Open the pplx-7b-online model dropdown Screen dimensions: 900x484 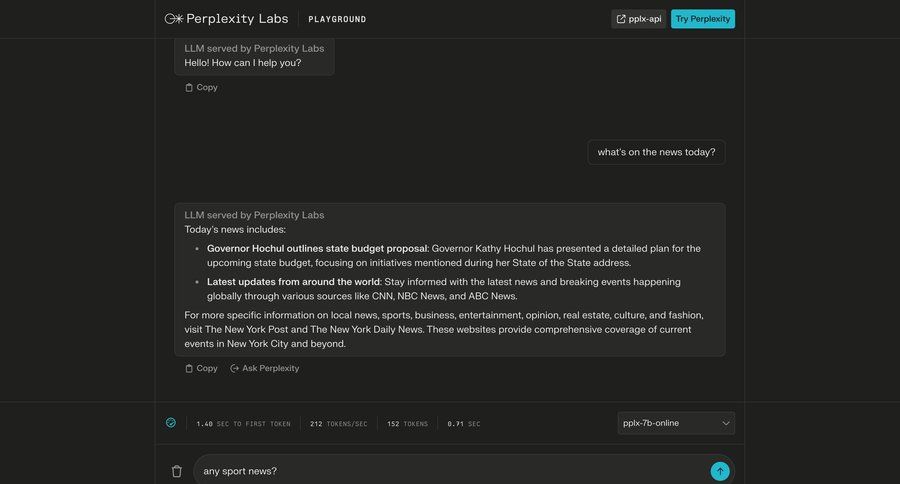tap(675, 423)
